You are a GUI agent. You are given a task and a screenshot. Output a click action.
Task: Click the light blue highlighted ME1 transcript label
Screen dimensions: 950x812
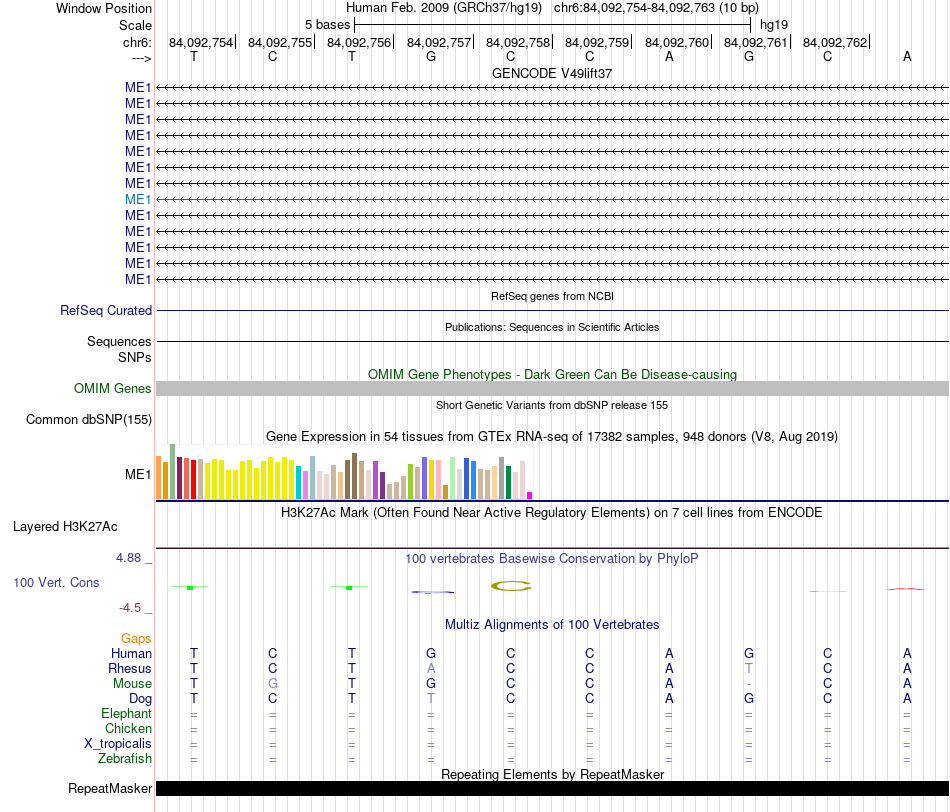coord(138,199)
